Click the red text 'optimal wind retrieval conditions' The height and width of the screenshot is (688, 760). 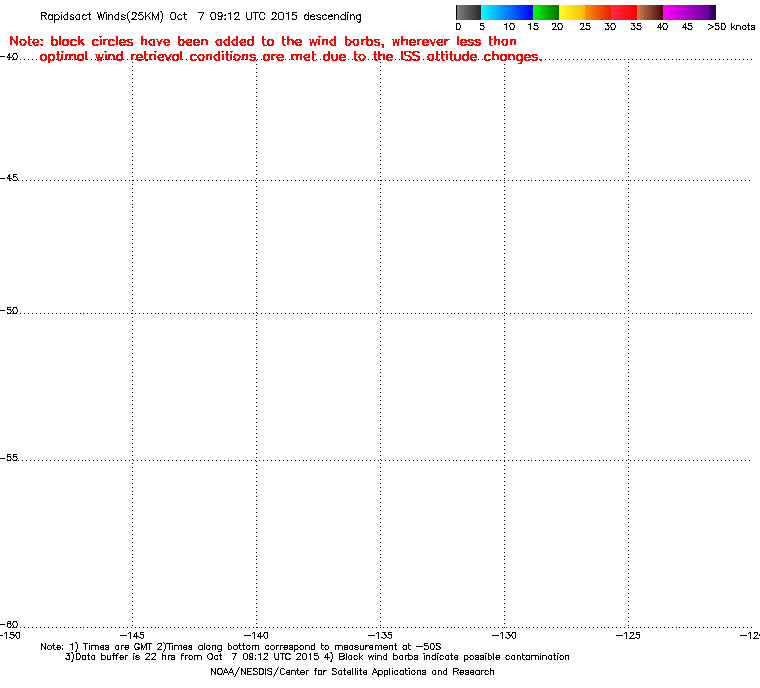click(148, 57)
